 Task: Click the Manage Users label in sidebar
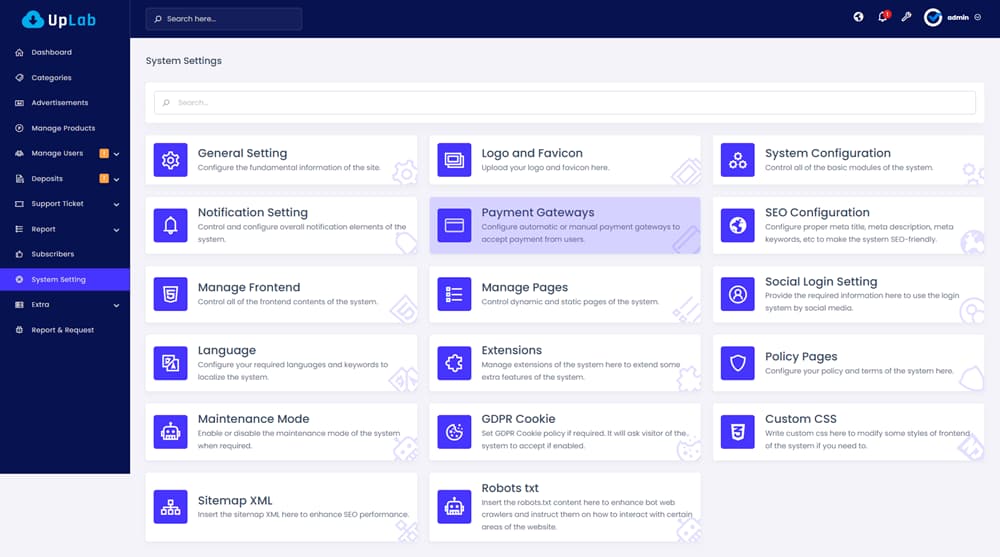[57, 153]
